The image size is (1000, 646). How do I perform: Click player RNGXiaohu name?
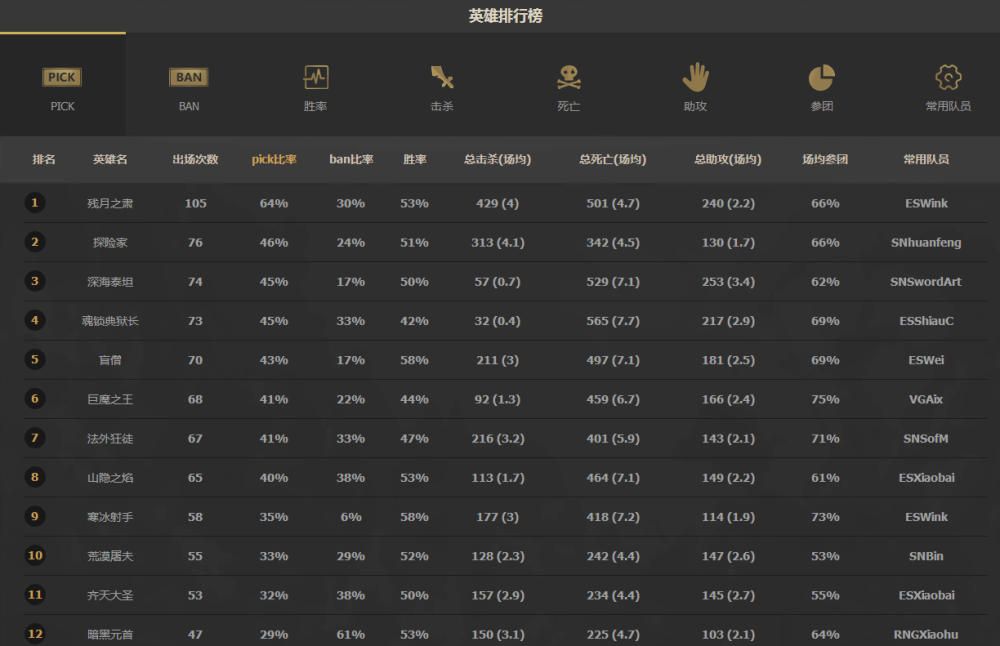click(x=926, y=635)
